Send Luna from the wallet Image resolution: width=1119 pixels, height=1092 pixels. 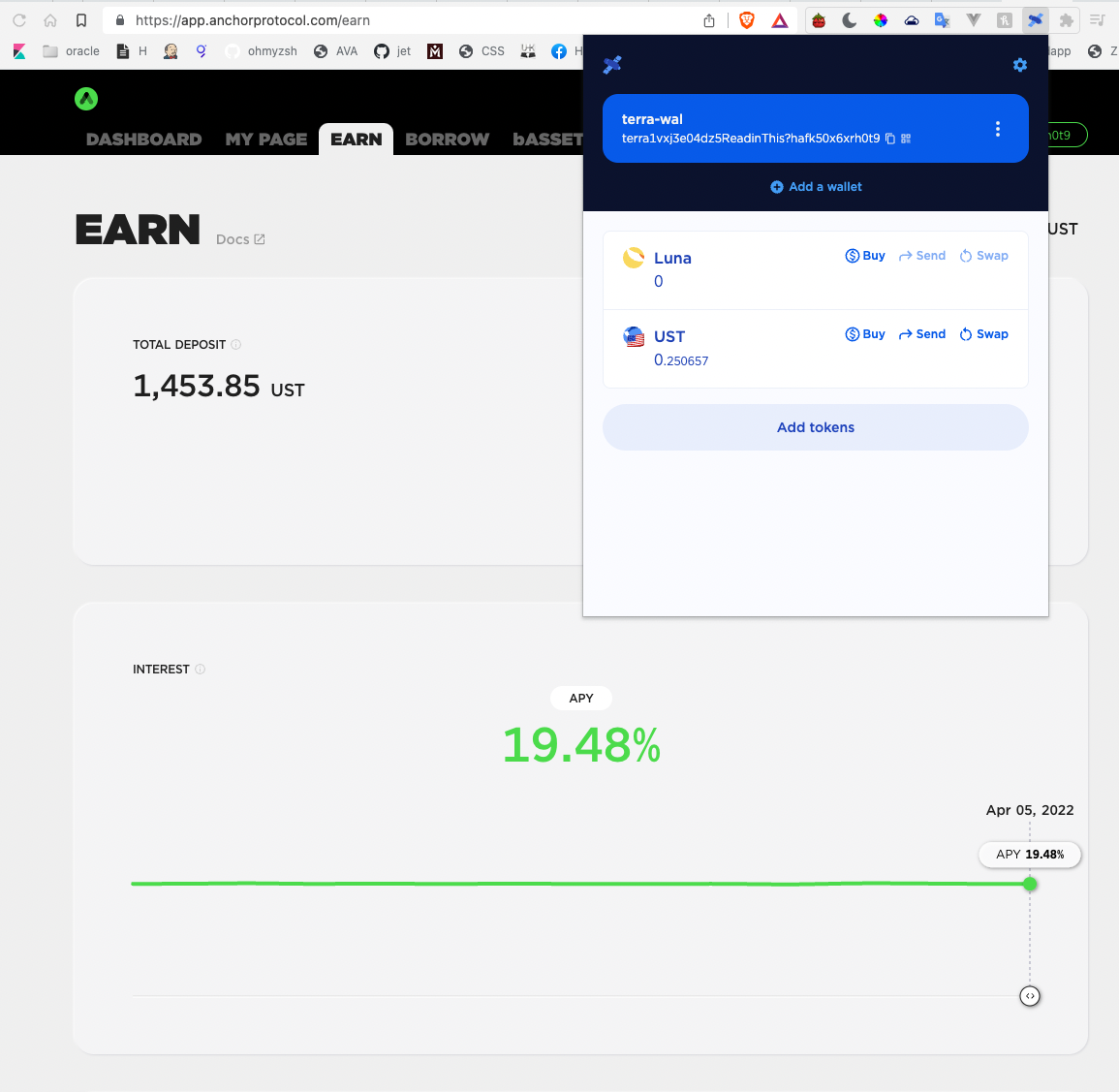[922, 256]
